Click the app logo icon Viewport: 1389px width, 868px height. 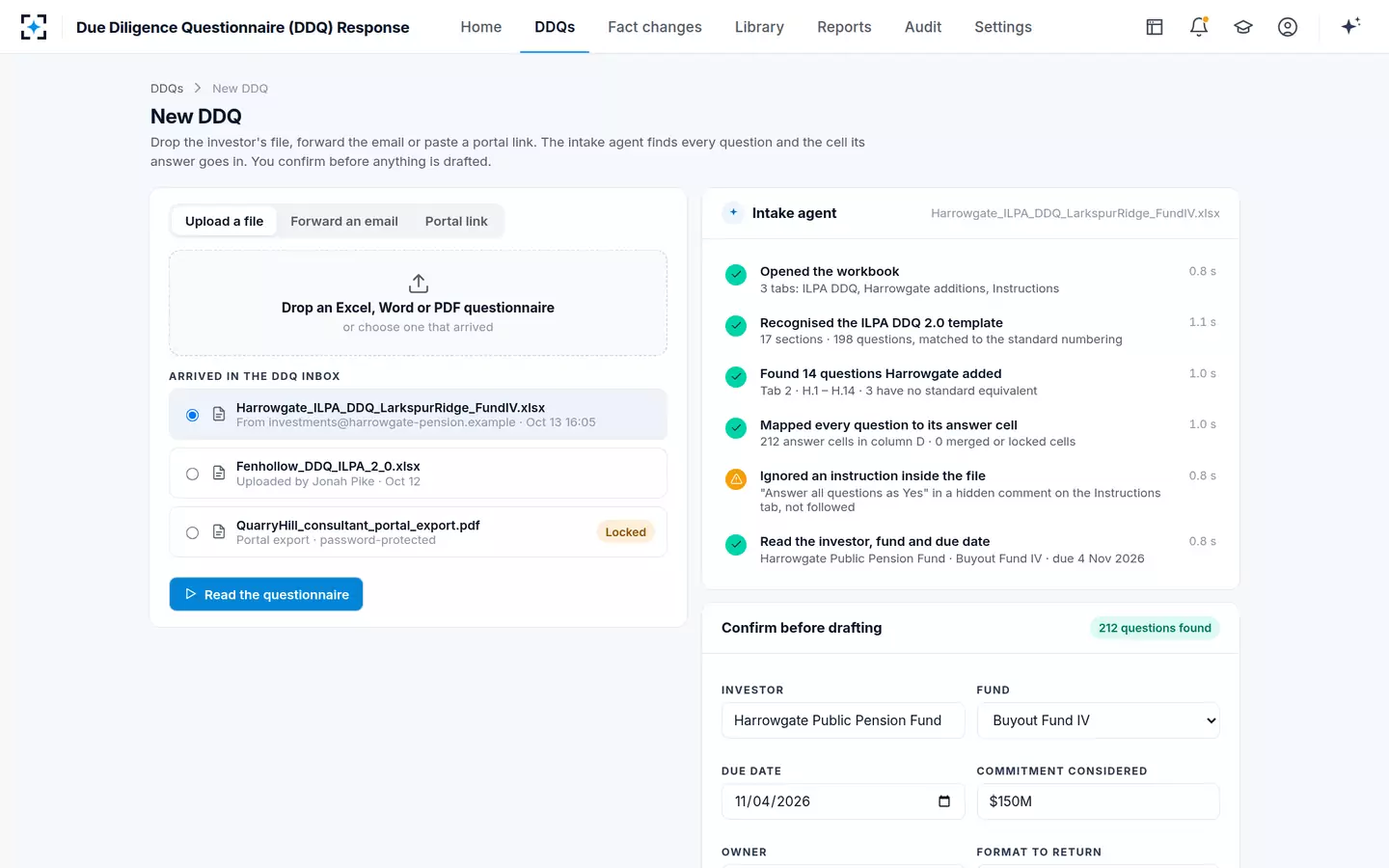click(x=34, y=27)
